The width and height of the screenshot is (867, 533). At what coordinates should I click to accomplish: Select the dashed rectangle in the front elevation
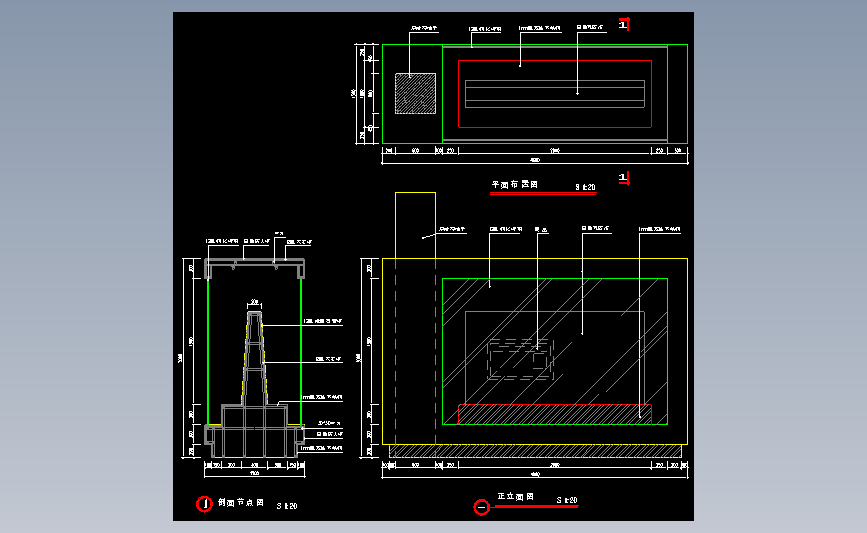[520, 359]
